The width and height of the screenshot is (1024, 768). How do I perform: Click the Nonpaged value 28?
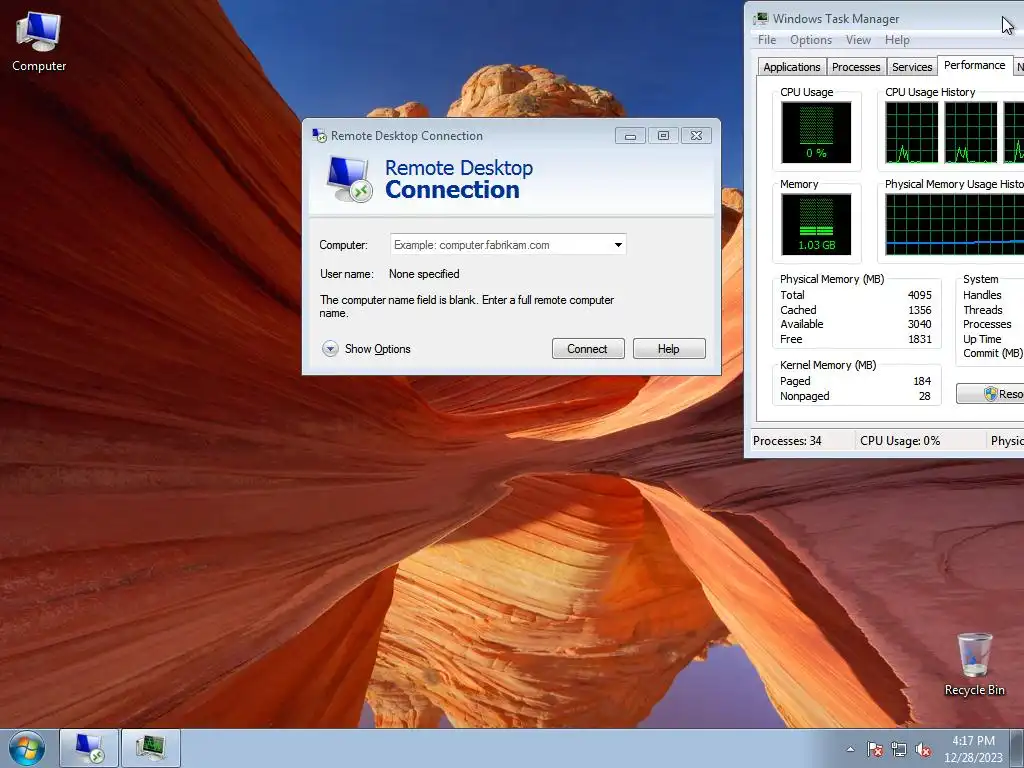925,396
